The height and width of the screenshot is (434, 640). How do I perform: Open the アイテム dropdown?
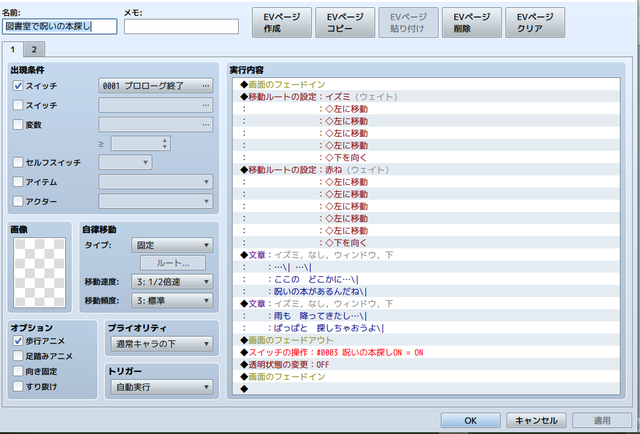click(x=156, y=182)
